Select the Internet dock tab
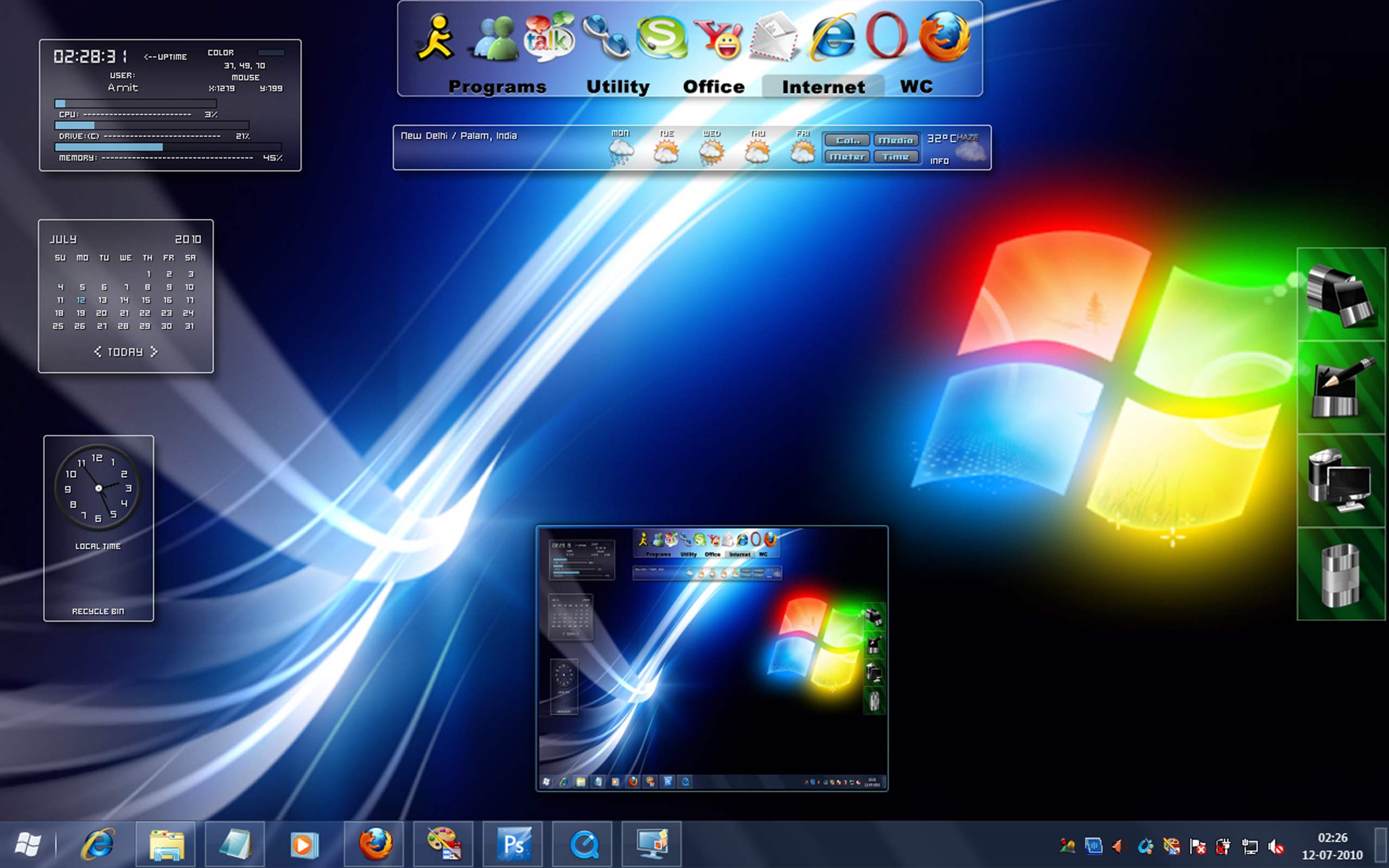This screenshot has width=1389, height=868. click(823, 87)
